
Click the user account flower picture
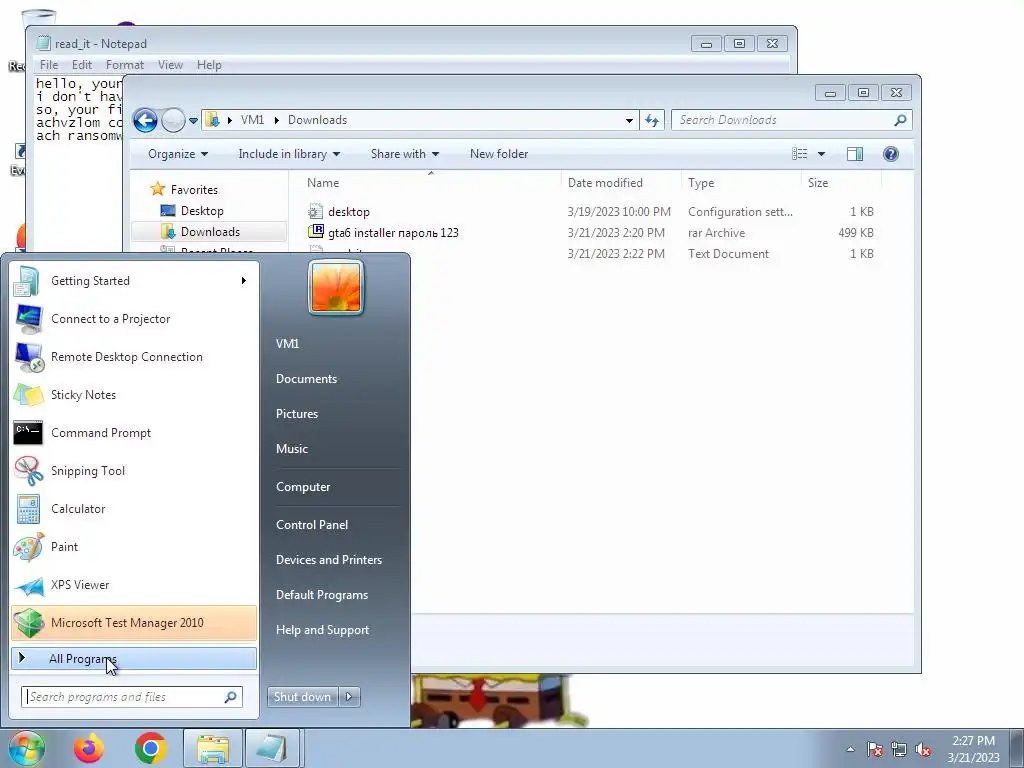pyautogui.click(x=336, y=287)
